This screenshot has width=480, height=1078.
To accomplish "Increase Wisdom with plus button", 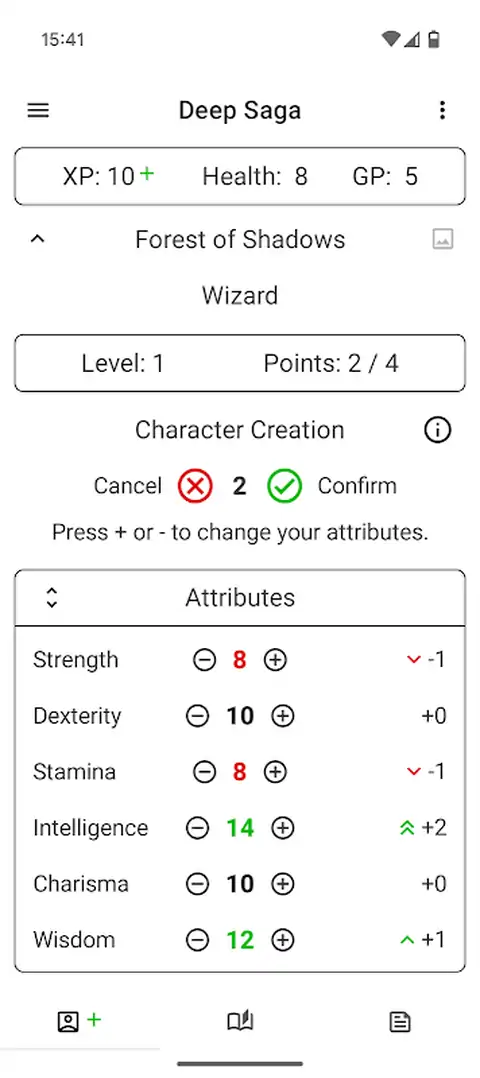I will 283,940.
